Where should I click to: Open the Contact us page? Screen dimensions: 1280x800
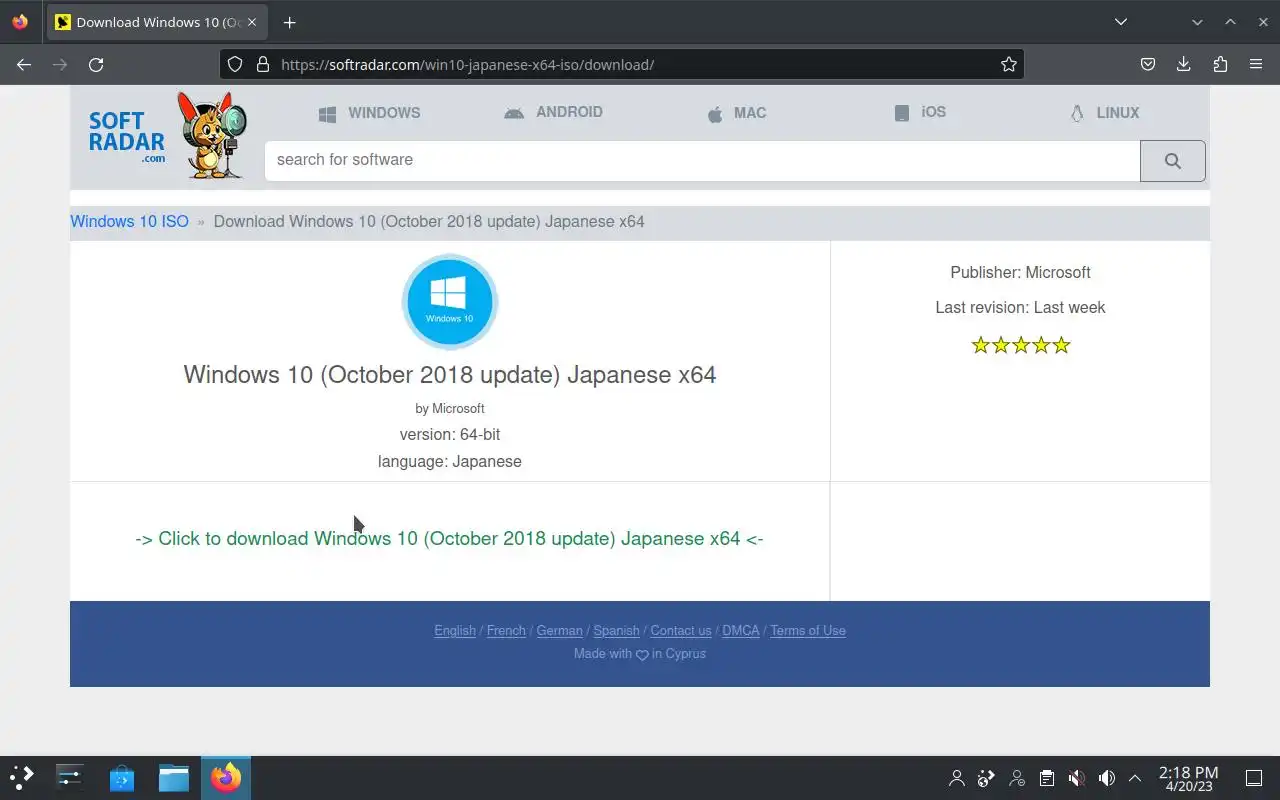681,630
